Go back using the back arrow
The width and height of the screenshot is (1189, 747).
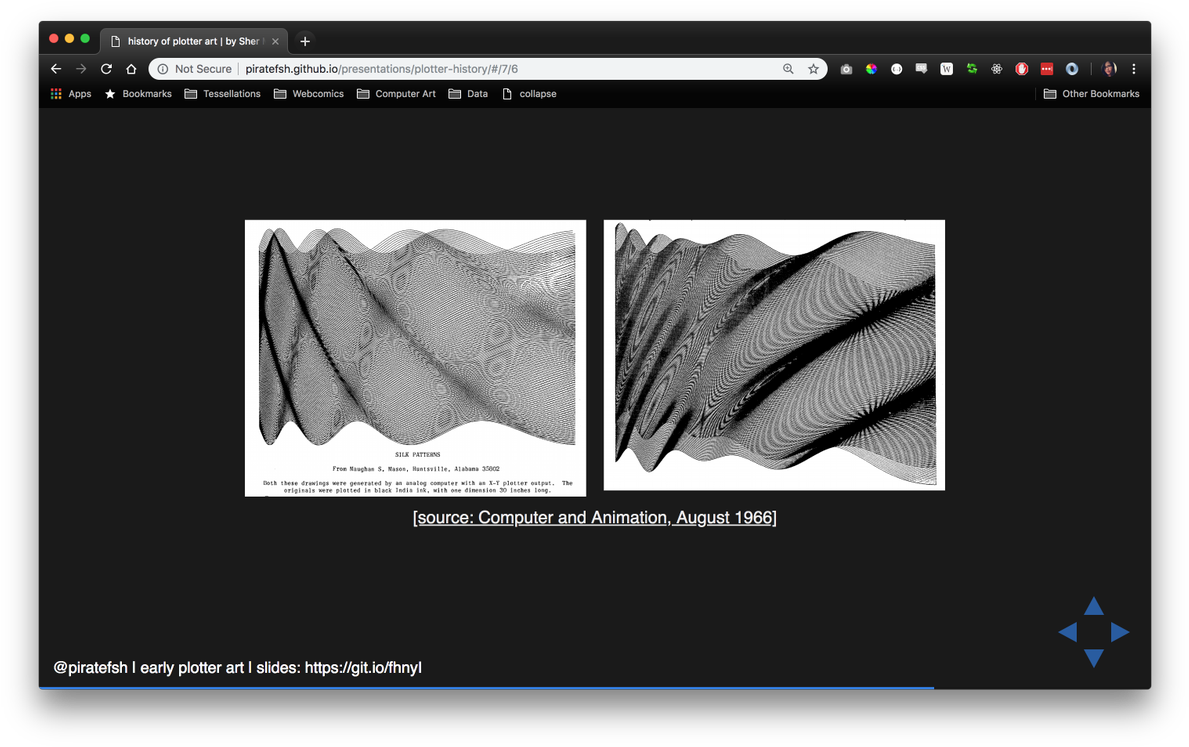[55, 69]
